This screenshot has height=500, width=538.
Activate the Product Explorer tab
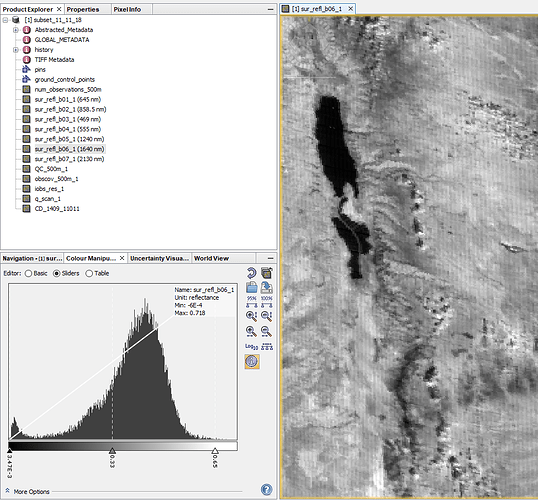point(28,9)
